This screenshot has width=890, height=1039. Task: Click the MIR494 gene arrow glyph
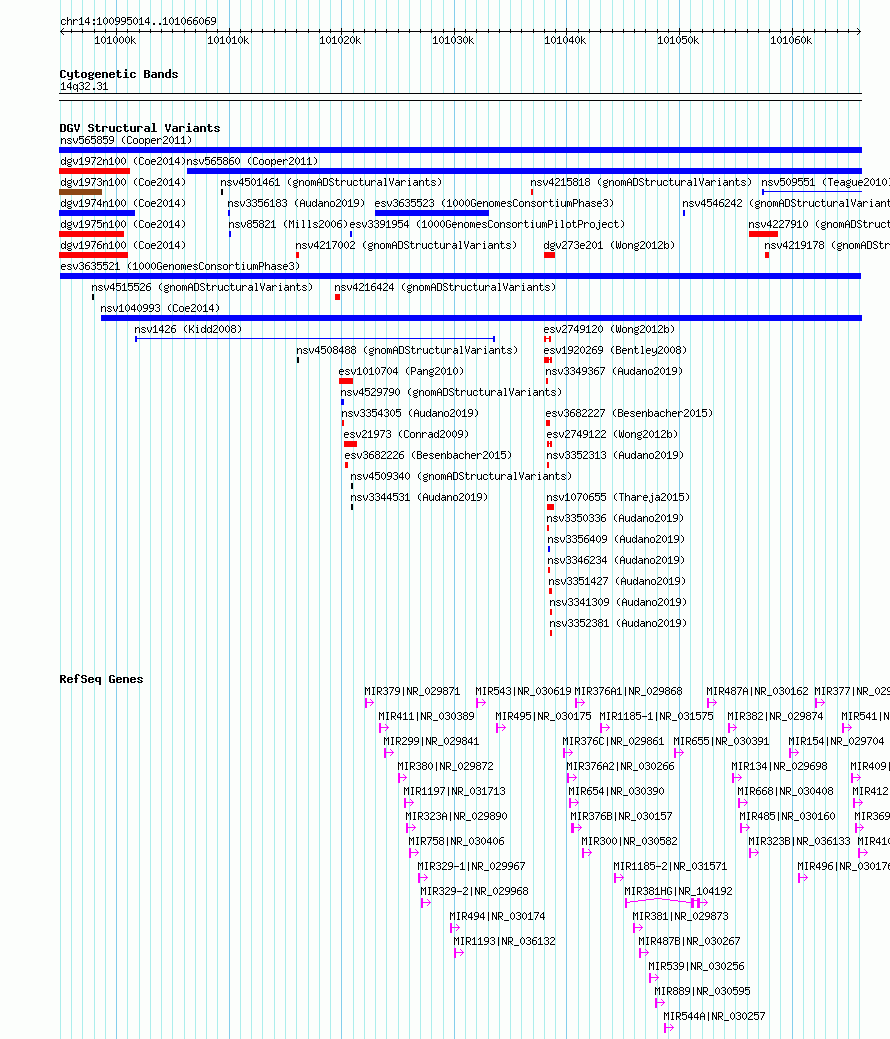pos(455,928)
